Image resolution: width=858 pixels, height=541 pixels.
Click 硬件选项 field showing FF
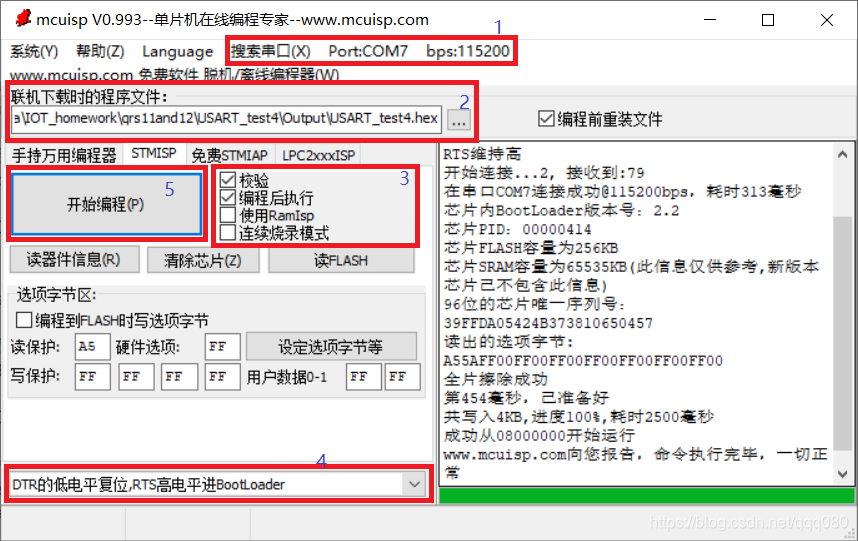tap(222, 346)
